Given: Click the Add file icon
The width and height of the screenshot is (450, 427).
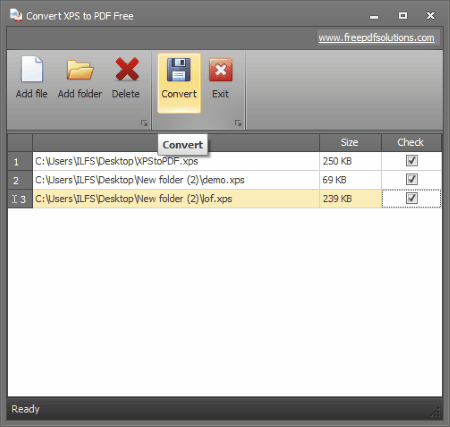Looking at the screenshot, I should tap(32, 69).
